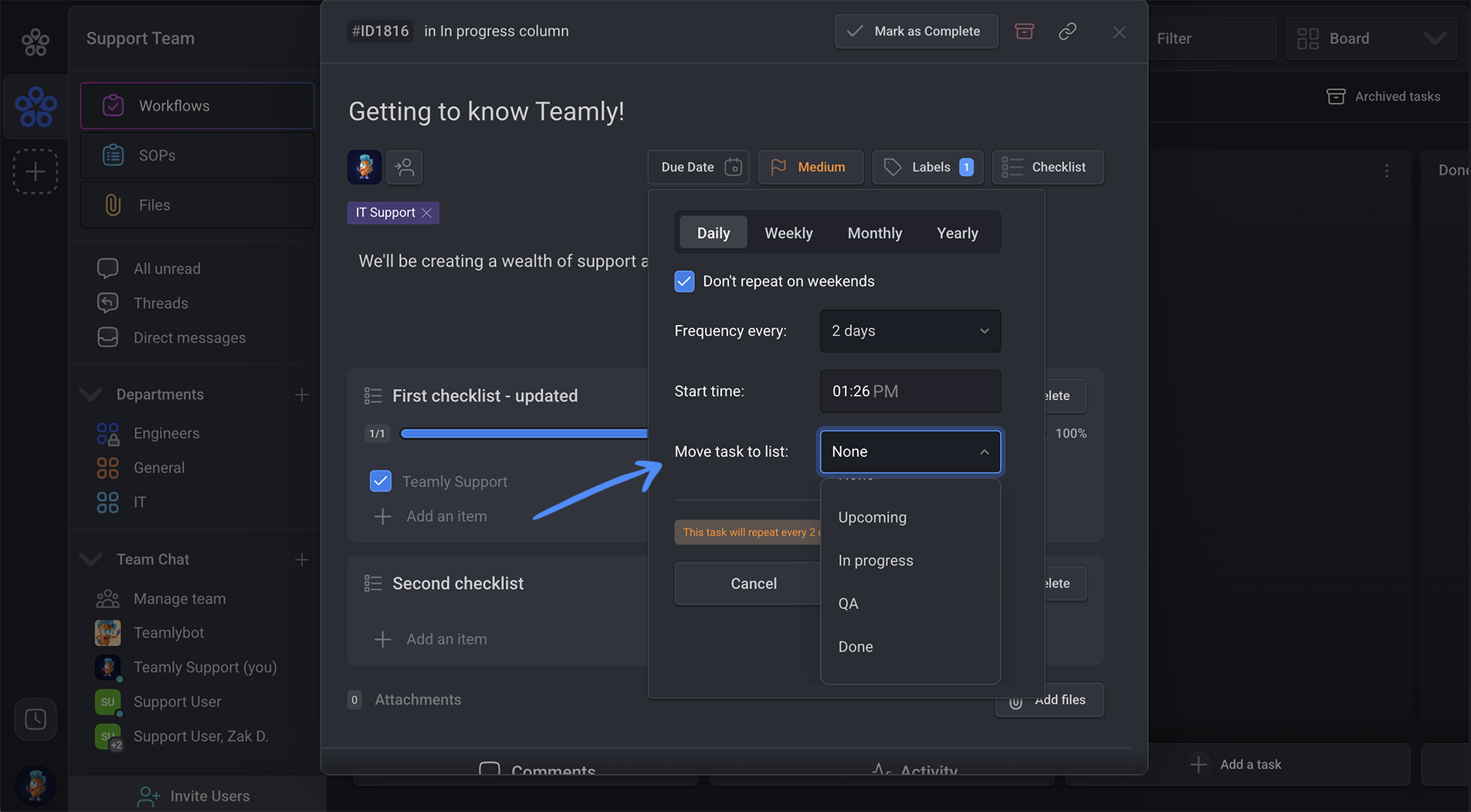Click Invite Users at the sidebar bottom
The width and height of the screenshot is (1471, 812).
click(x=195, y=796)
